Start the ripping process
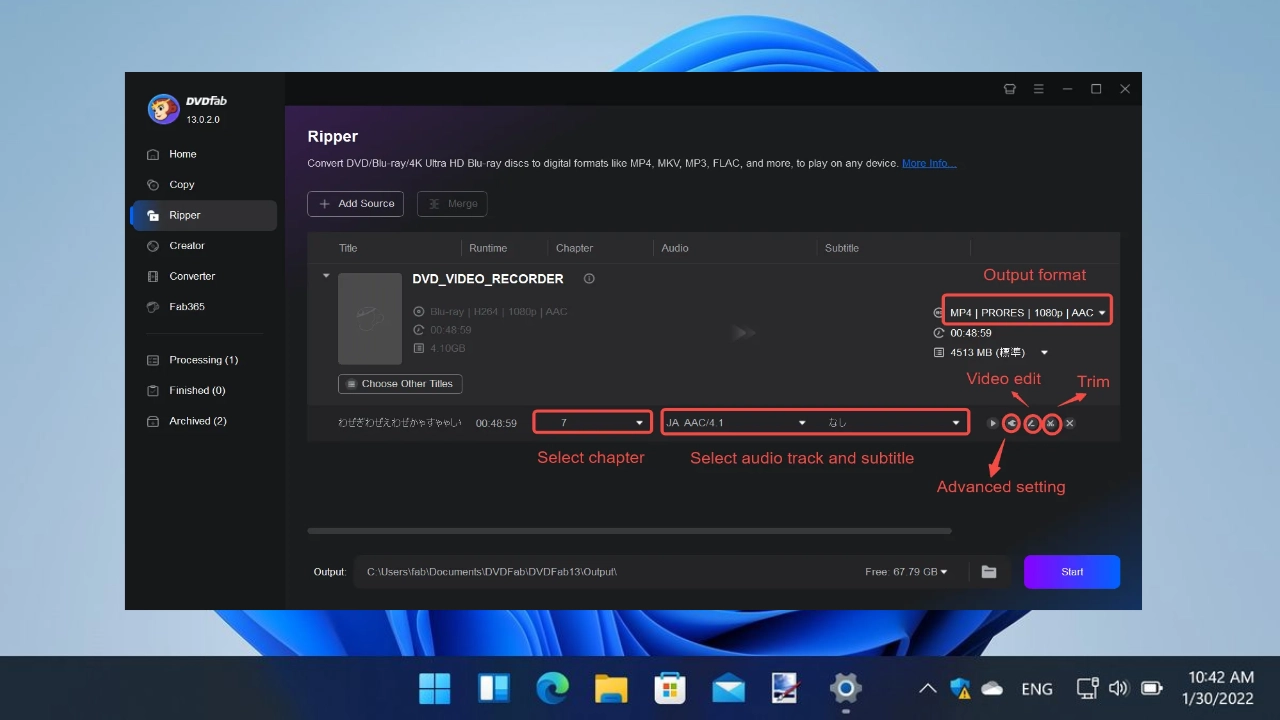The width and height of the screenshot is (1280, 720). pyautogui.click(x=1072, y=572)
